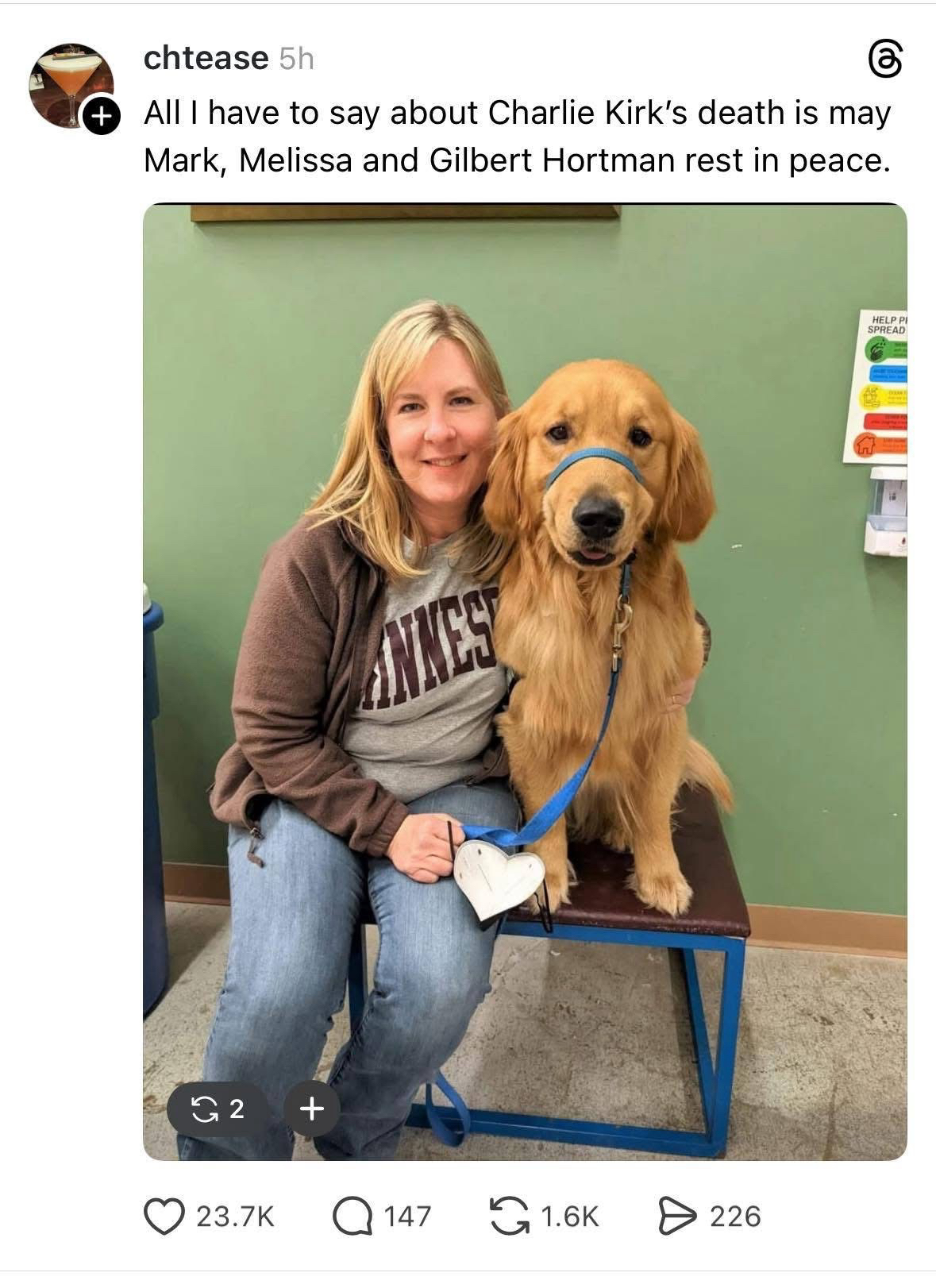Tap the plus button on the photo
Screen dimensions: 936x1288
click(x=312, y=1108)
